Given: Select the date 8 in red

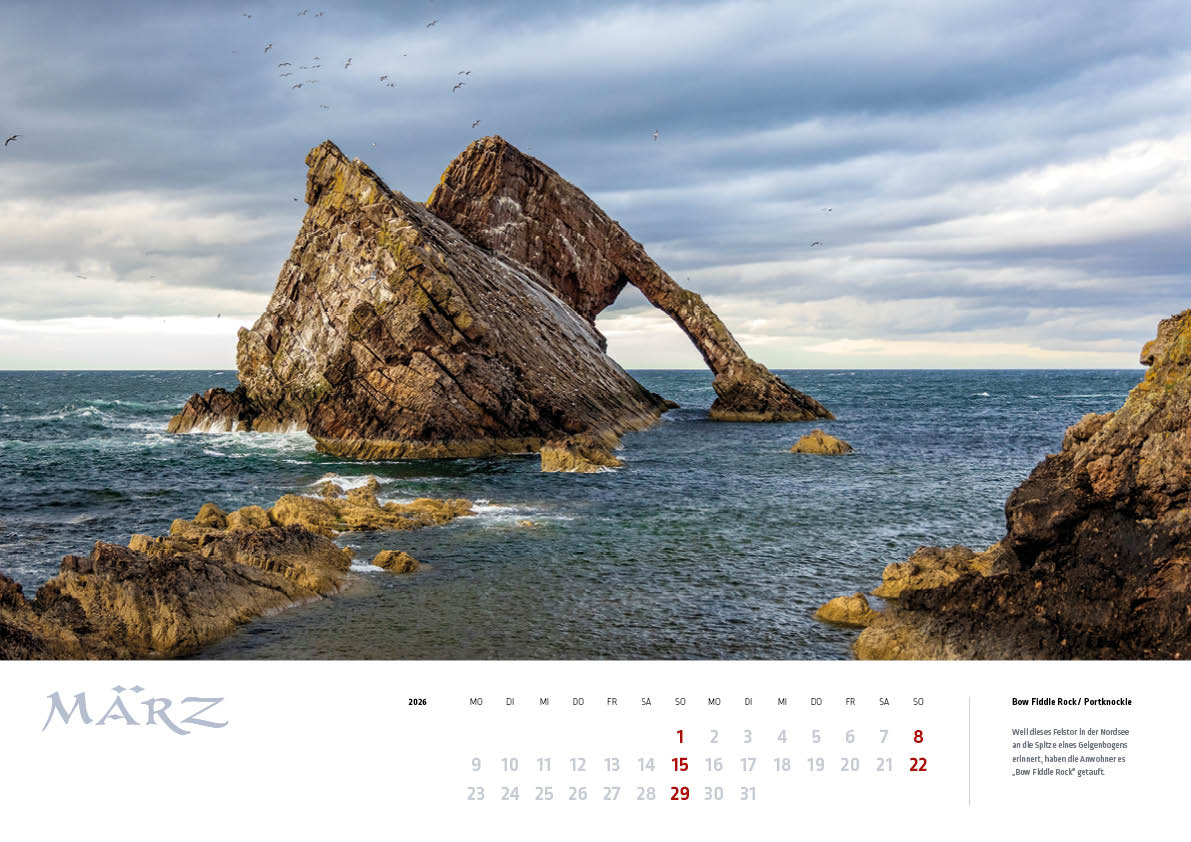Looking at the screenshot, I should pos(917,736).
